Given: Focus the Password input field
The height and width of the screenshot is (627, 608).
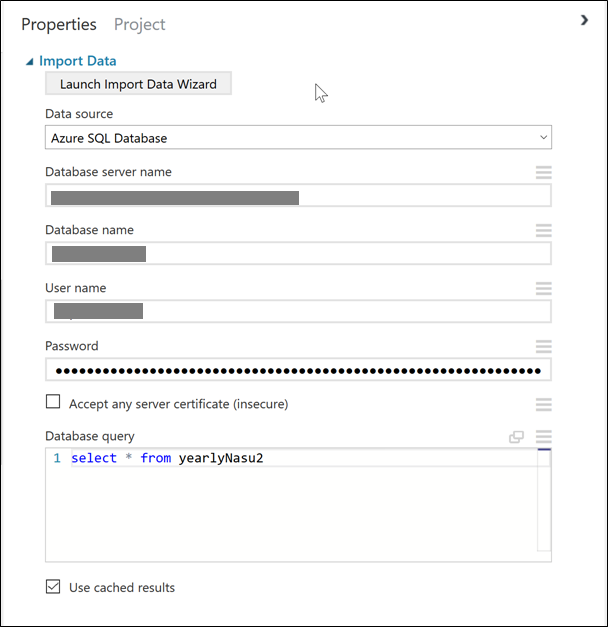Looking at the screenshot, I should coord(298,371).
